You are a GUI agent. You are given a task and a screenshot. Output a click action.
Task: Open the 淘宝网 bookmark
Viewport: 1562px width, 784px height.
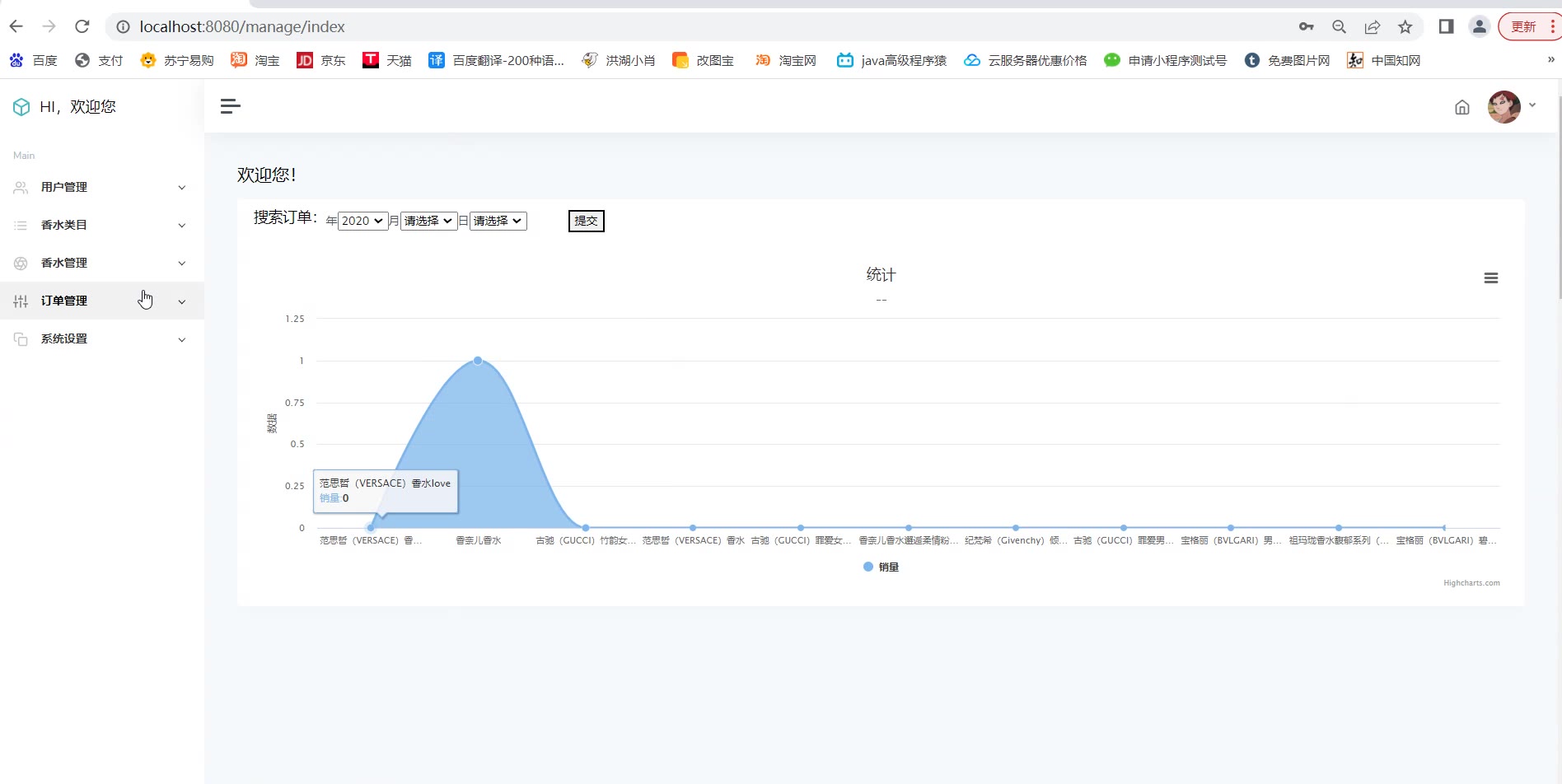tap(786, 60)
